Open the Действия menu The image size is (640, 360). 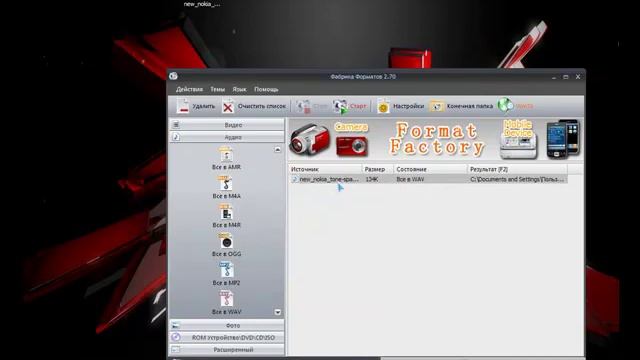click(189, 89)
